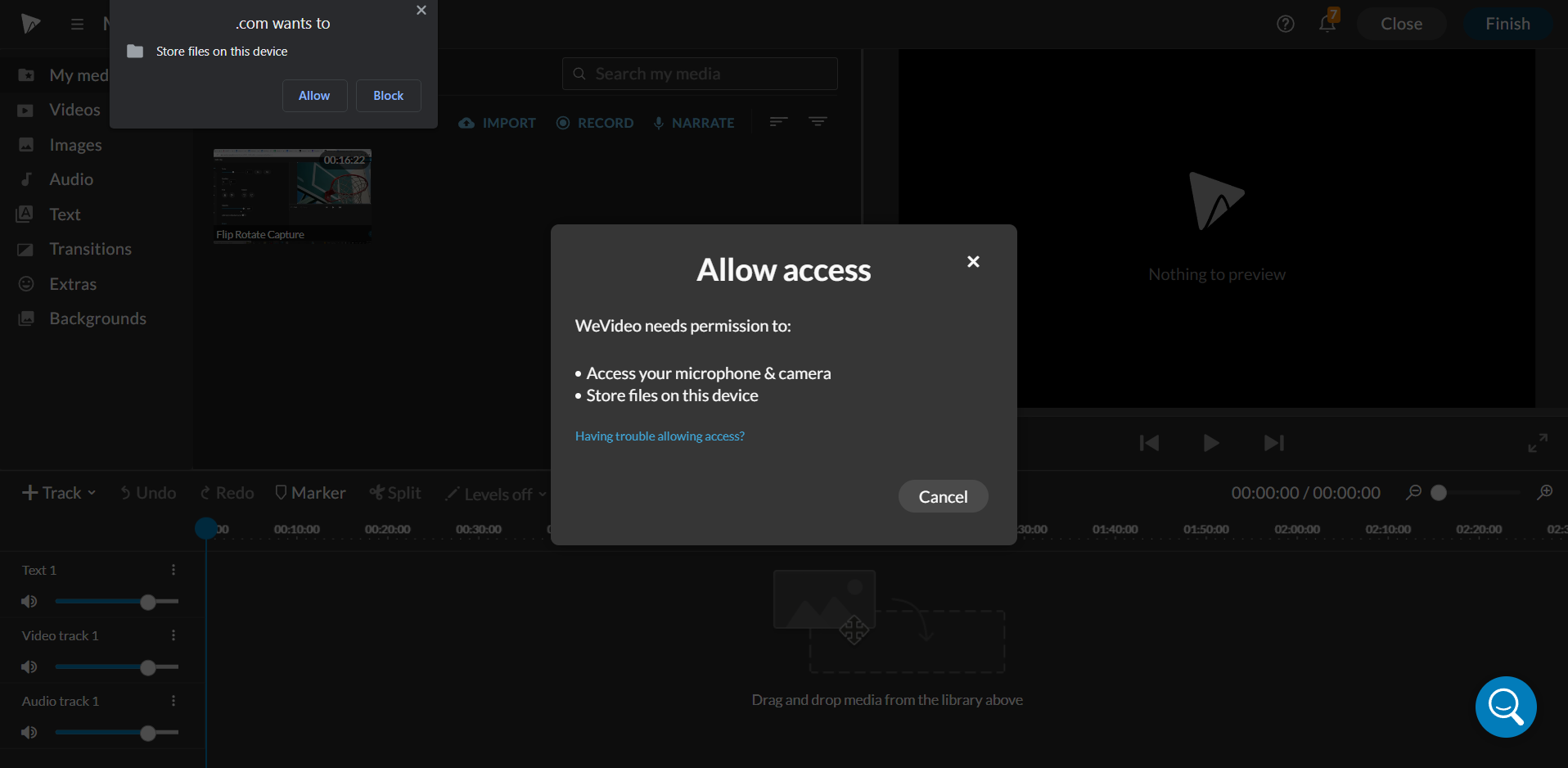Adjust the Audio track 1 volume slider
Image resolution: width=1568 pixels, height=768 pixels.
pos(117,733)
